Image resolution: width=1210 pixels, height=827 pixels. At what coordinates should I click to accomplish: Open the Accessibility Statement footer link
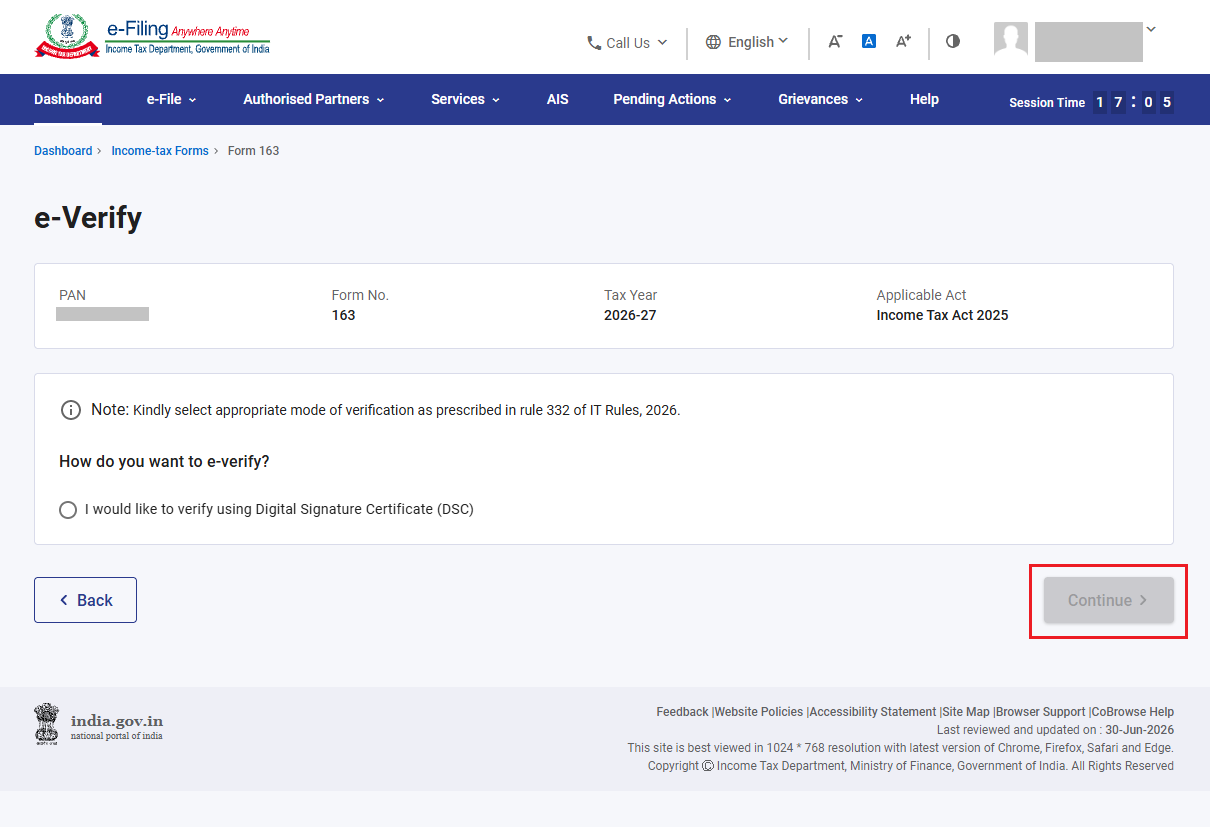(x=873, y=712)
